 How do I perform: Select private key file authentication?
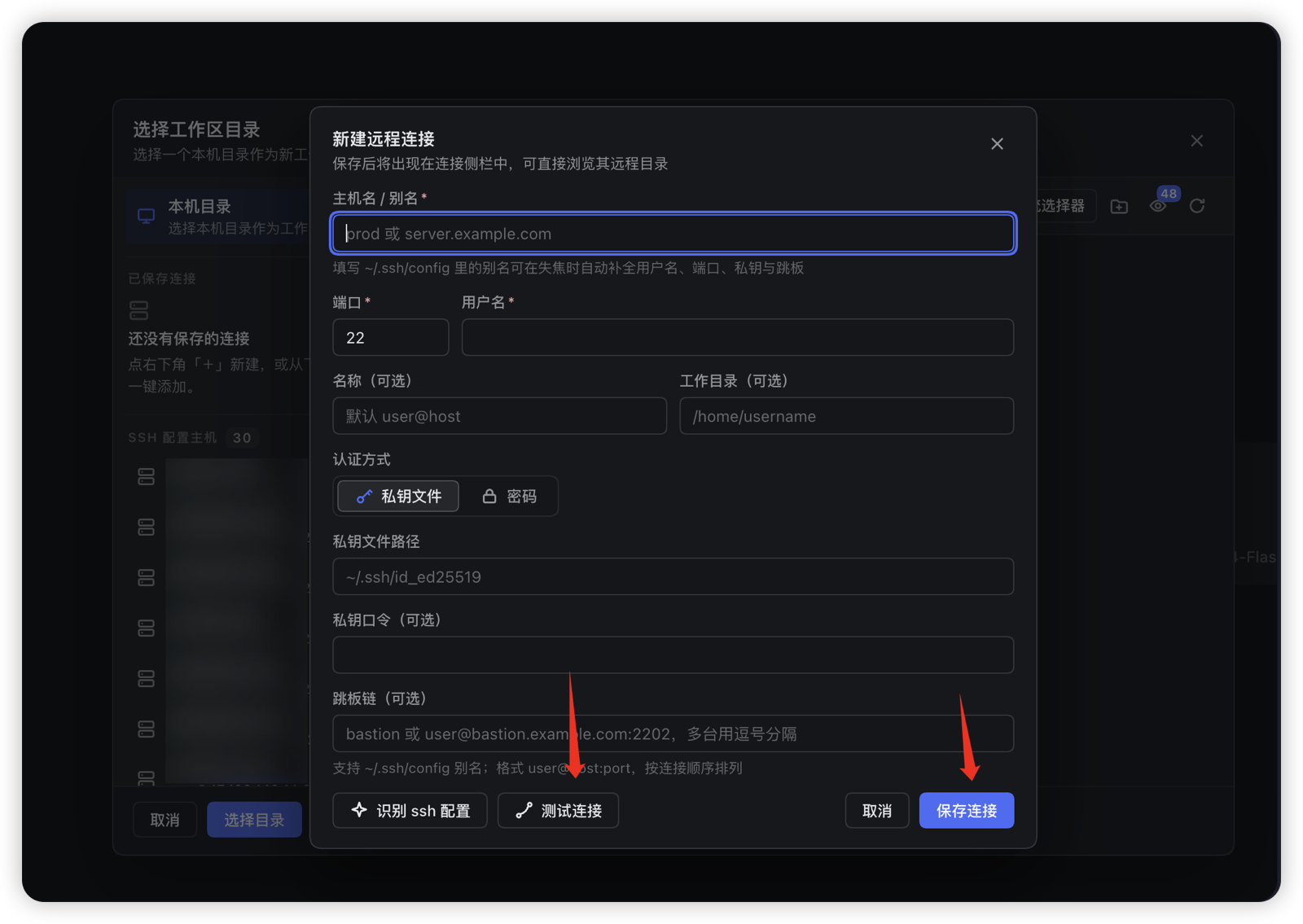click(x=398, y=496)
